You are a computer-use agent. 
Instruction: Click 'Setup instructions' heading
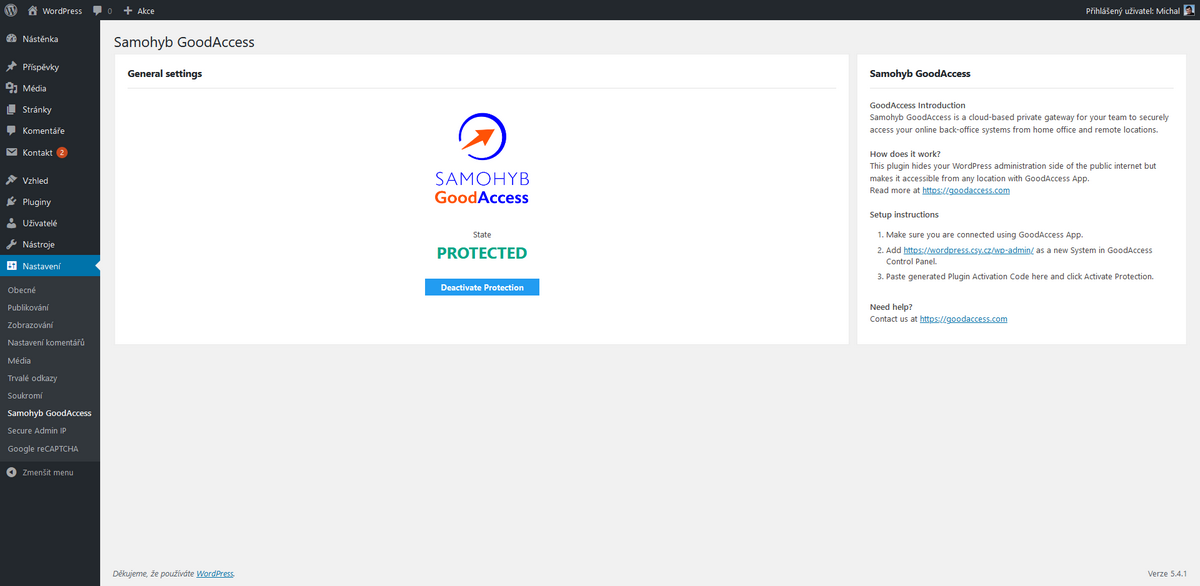click(x=904, y=214)
